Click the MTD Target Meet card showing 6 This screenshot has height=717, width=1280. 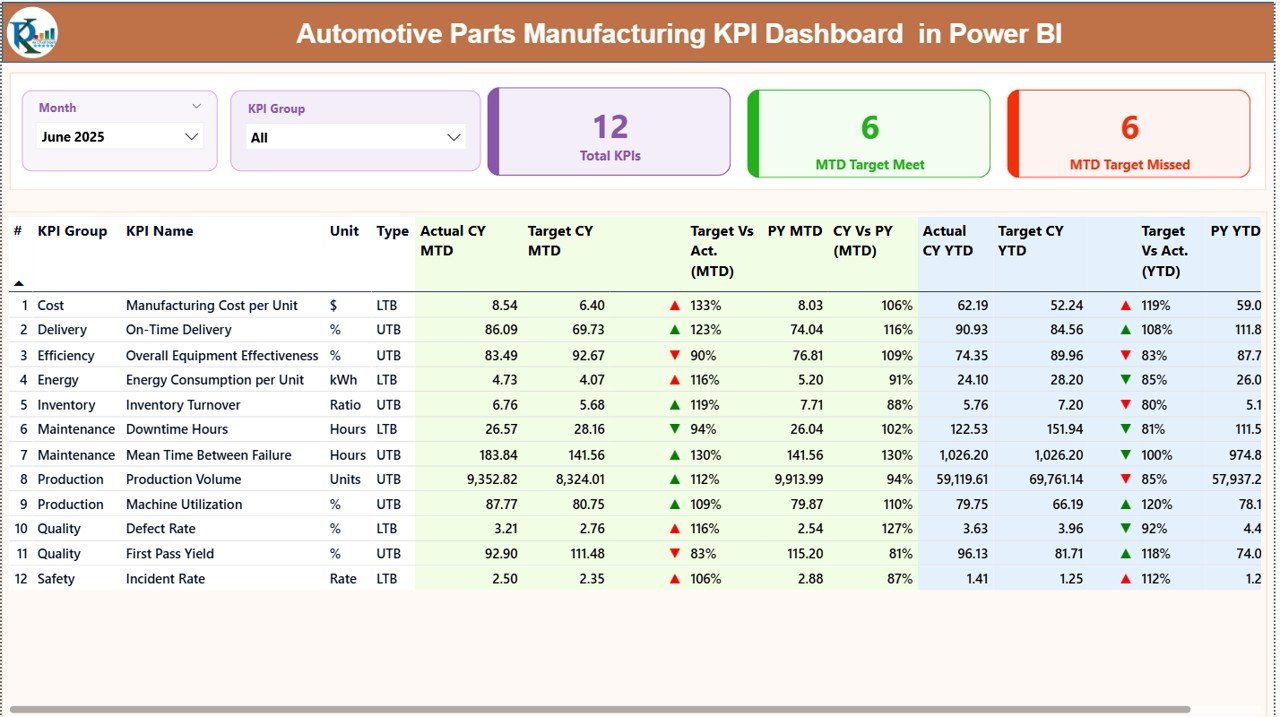pos(868,133)
